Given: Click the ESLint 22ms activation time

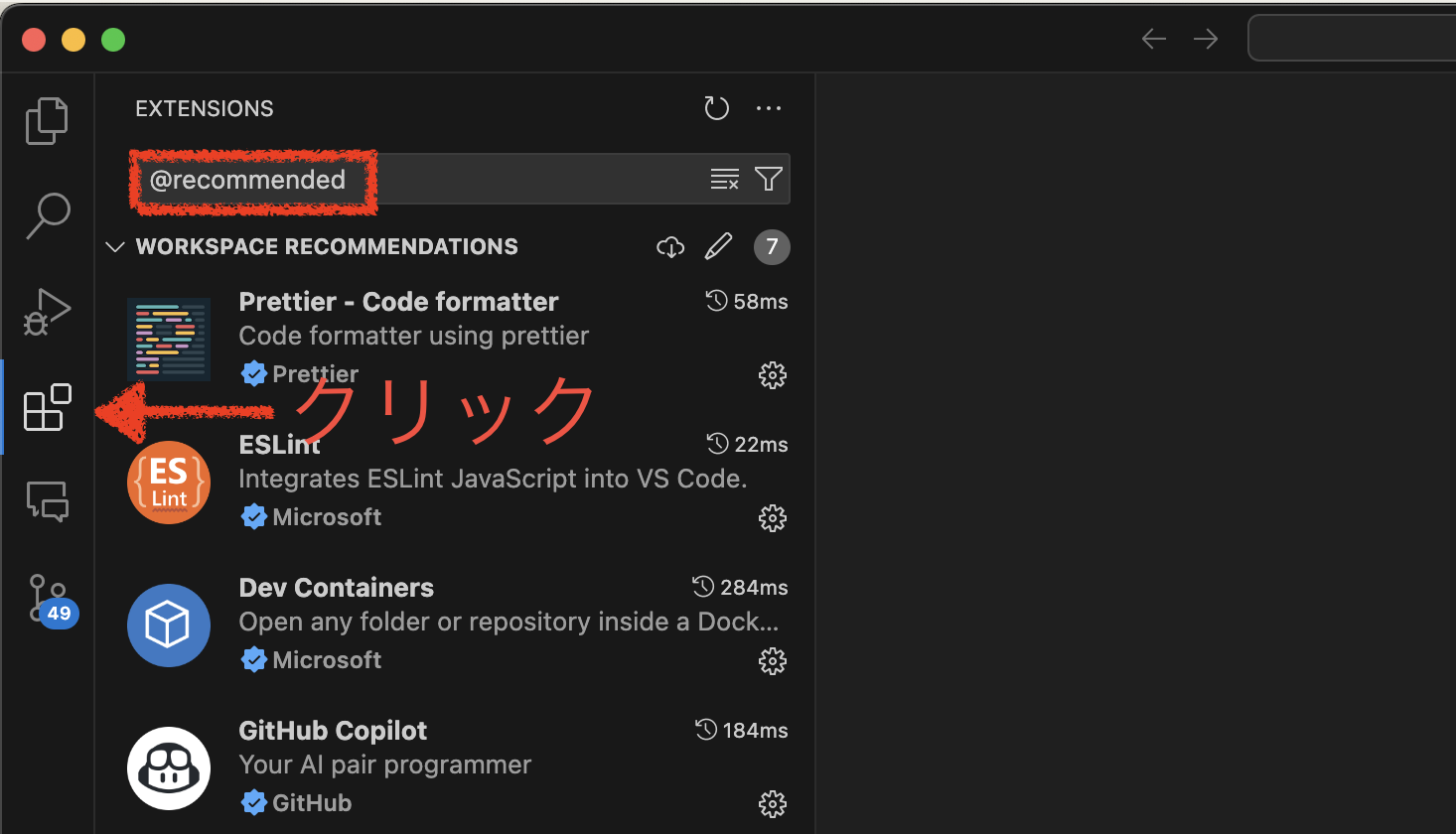Looking at the screenshot, I should click(748, 444).
